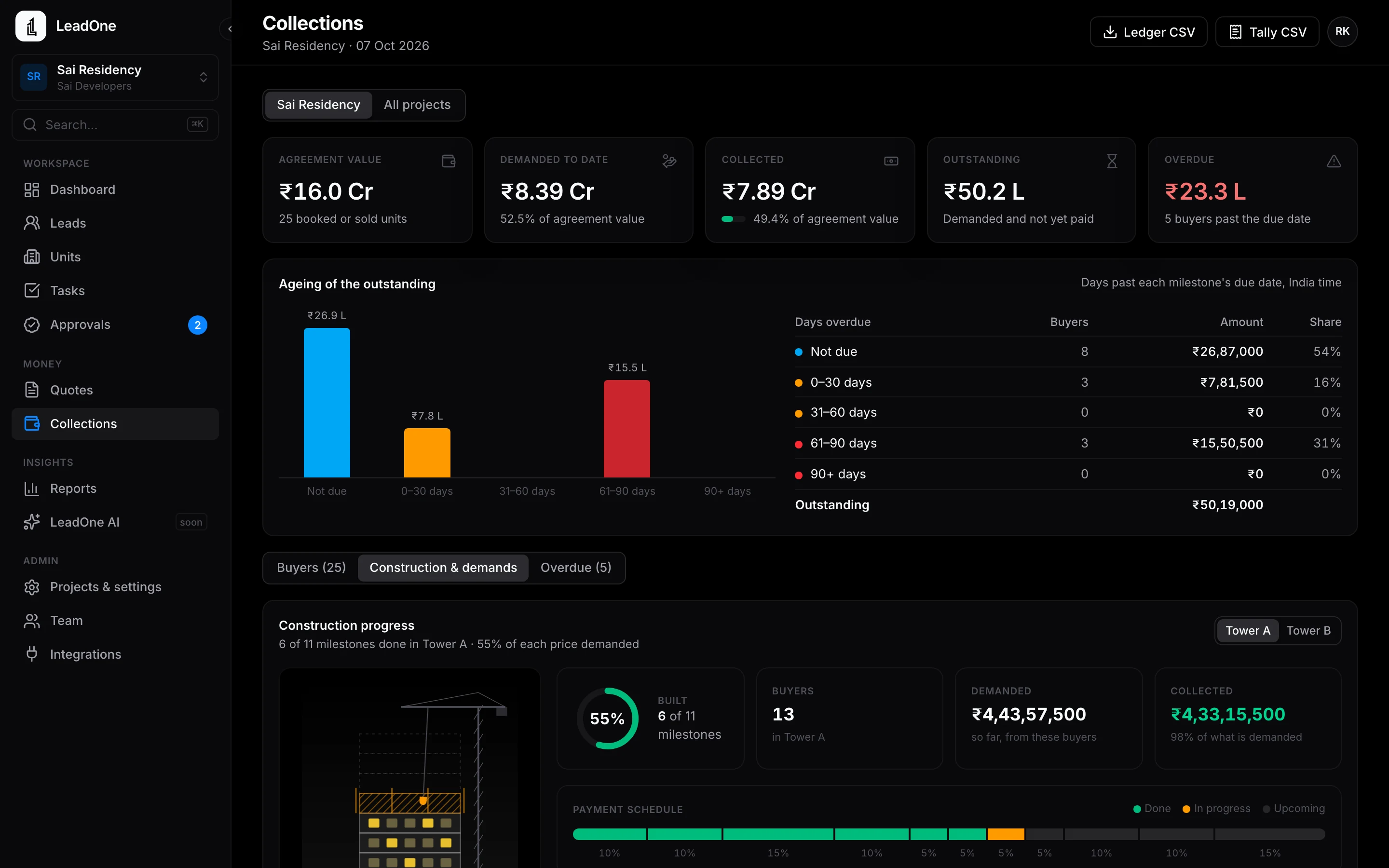Open the Buyers (25) tab

pyautogui.click(x=311, y=568)
